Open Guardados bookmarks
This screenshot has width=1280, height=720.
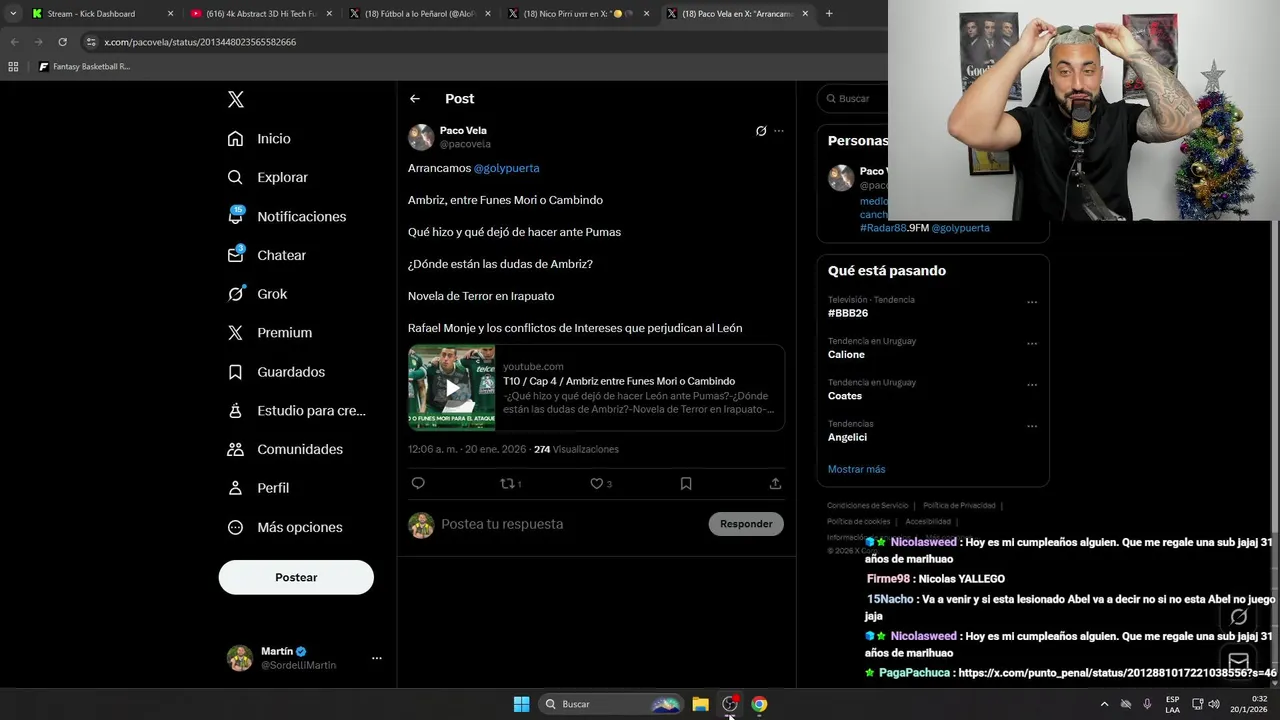[276, 372]
